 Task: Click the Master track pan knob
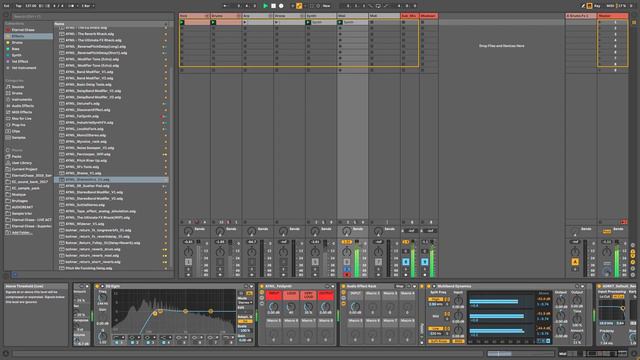click(x=607, y=252)
